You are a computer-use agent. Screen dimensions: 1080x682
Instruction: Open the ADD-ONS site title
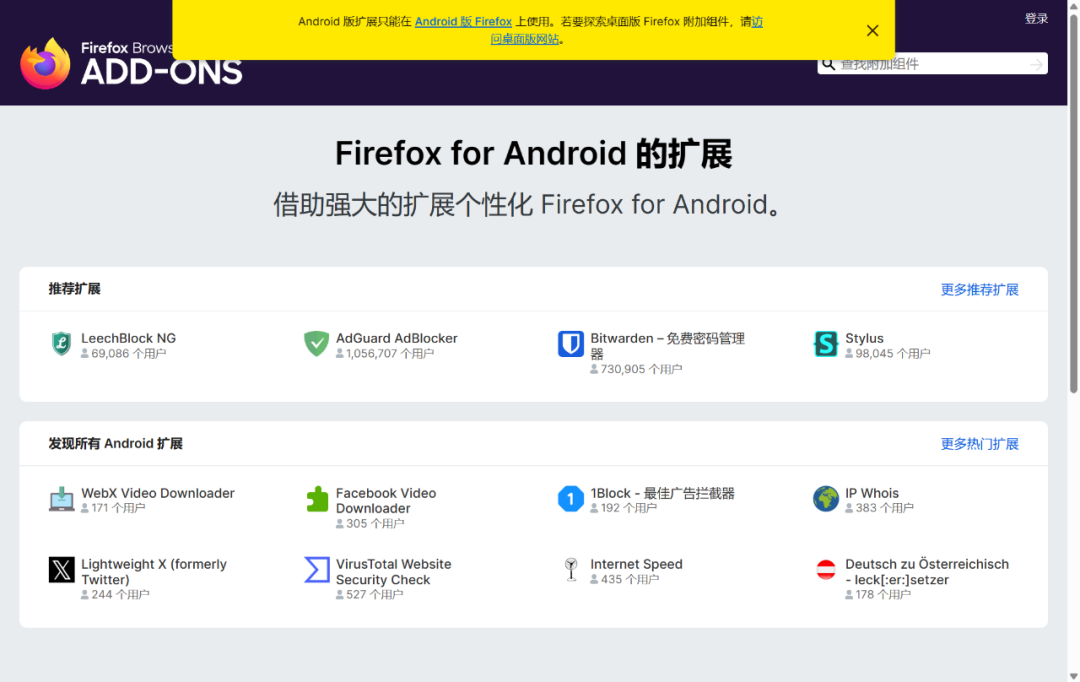point(161,72)
